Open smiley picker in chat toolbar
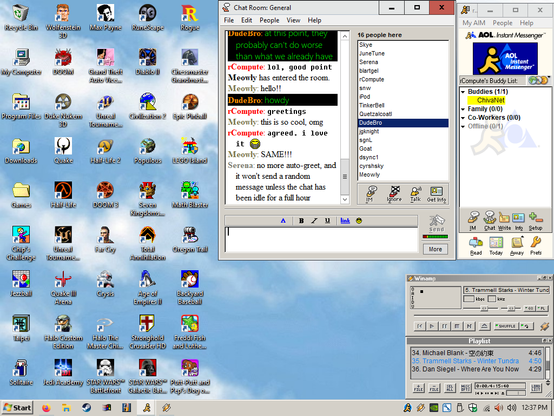 [359, 221]
